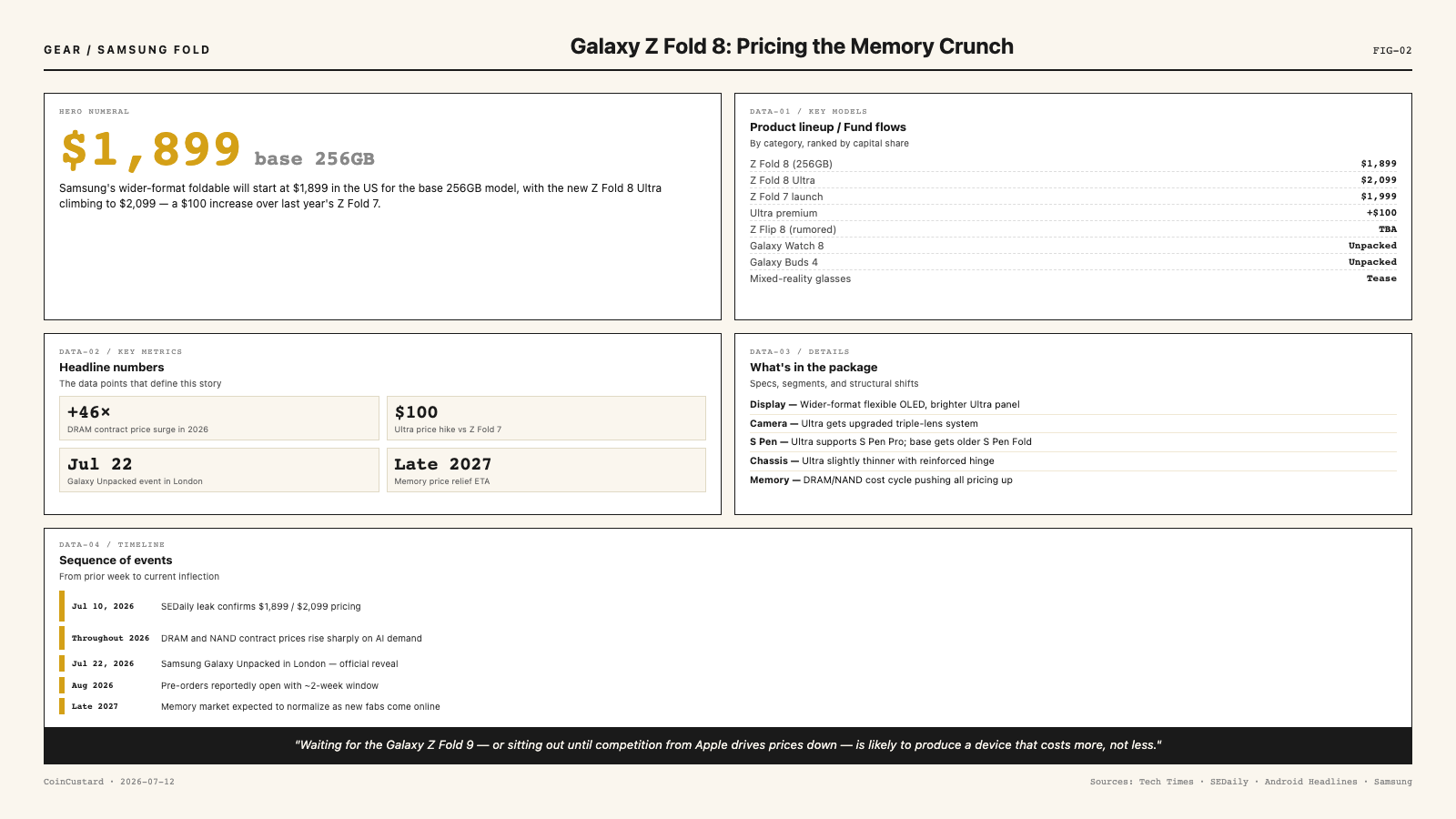Click the 'SEDaily leak confirms' event description
The height and width of the screenshot is (819, 1456).
pos(261,607)
